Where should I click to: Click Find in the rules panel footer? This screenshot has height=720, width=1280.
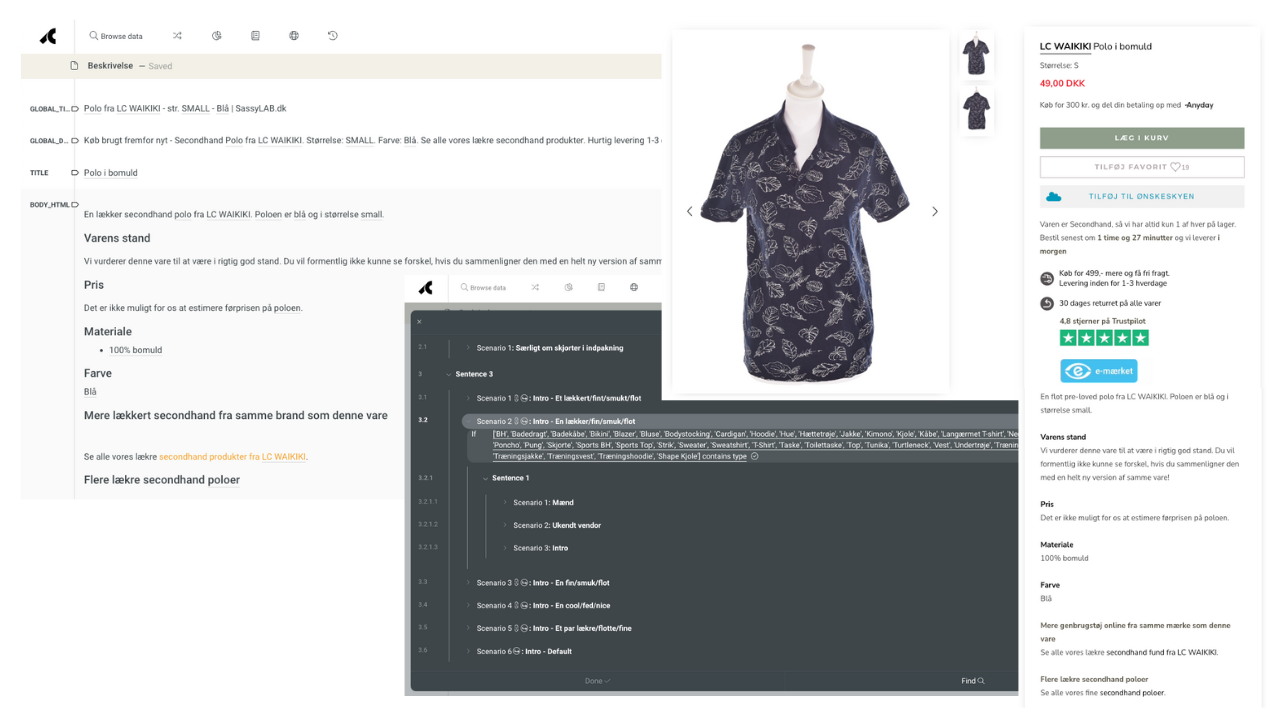[972, 681]
